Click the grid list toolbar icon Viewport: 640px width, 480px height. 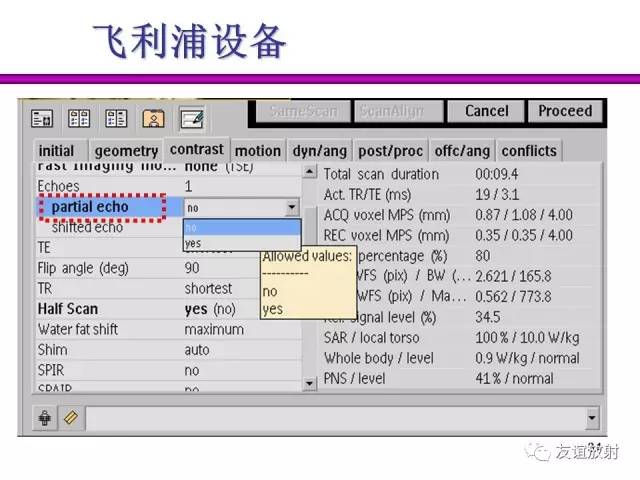(x=79, y=118)
